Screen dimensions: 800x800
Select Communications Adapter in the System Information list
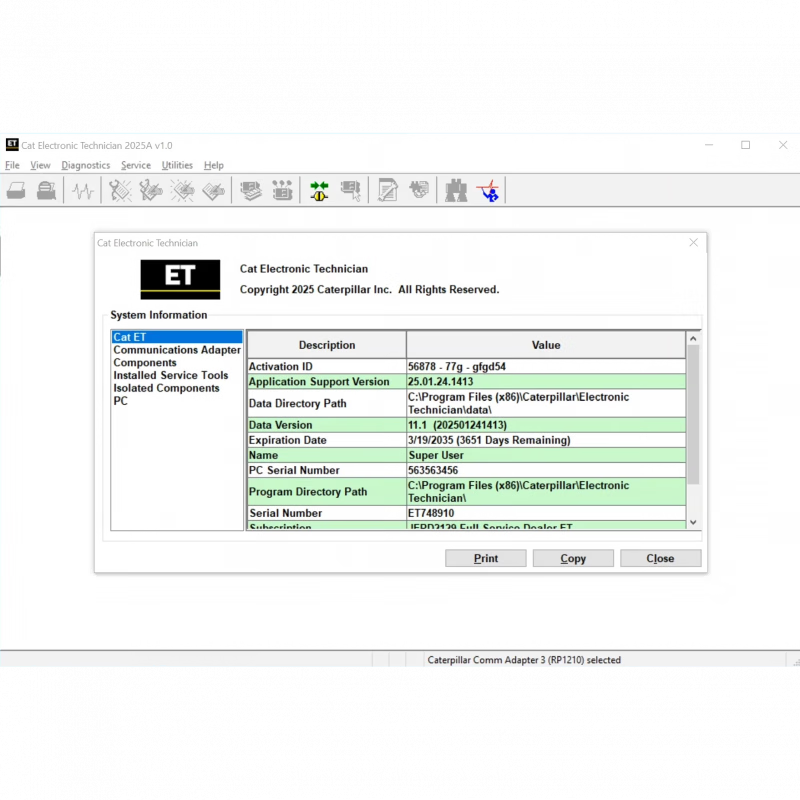(176, 350)
